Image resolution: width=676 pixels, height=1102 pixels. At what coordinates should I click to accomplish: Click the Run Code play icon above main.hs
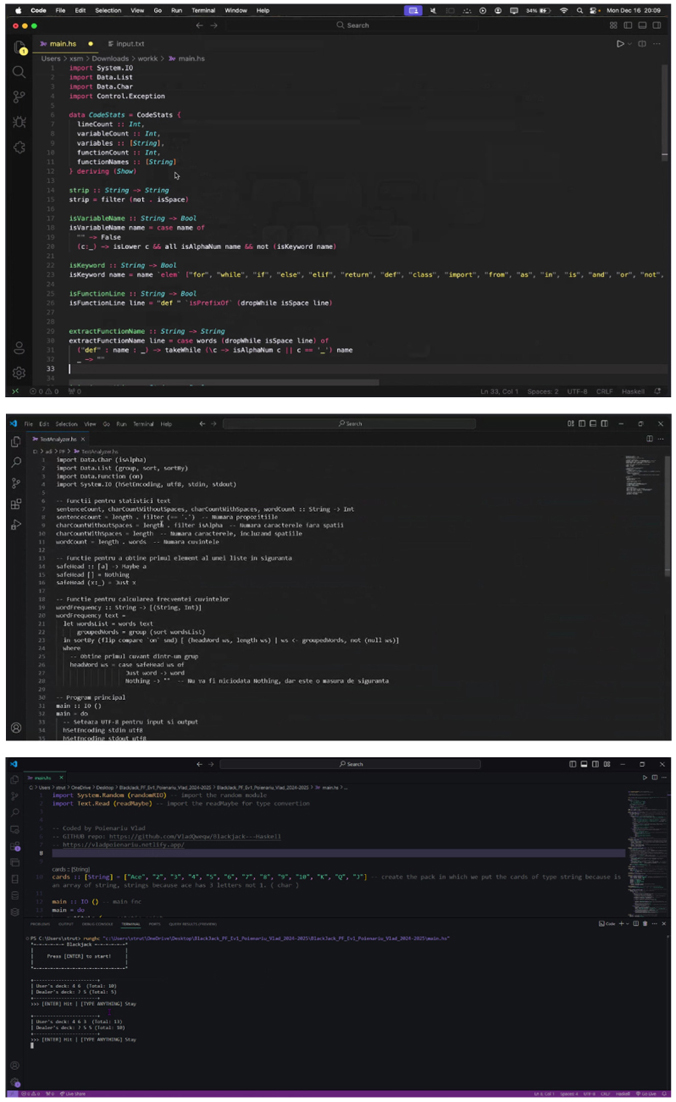tap(620, 44)
